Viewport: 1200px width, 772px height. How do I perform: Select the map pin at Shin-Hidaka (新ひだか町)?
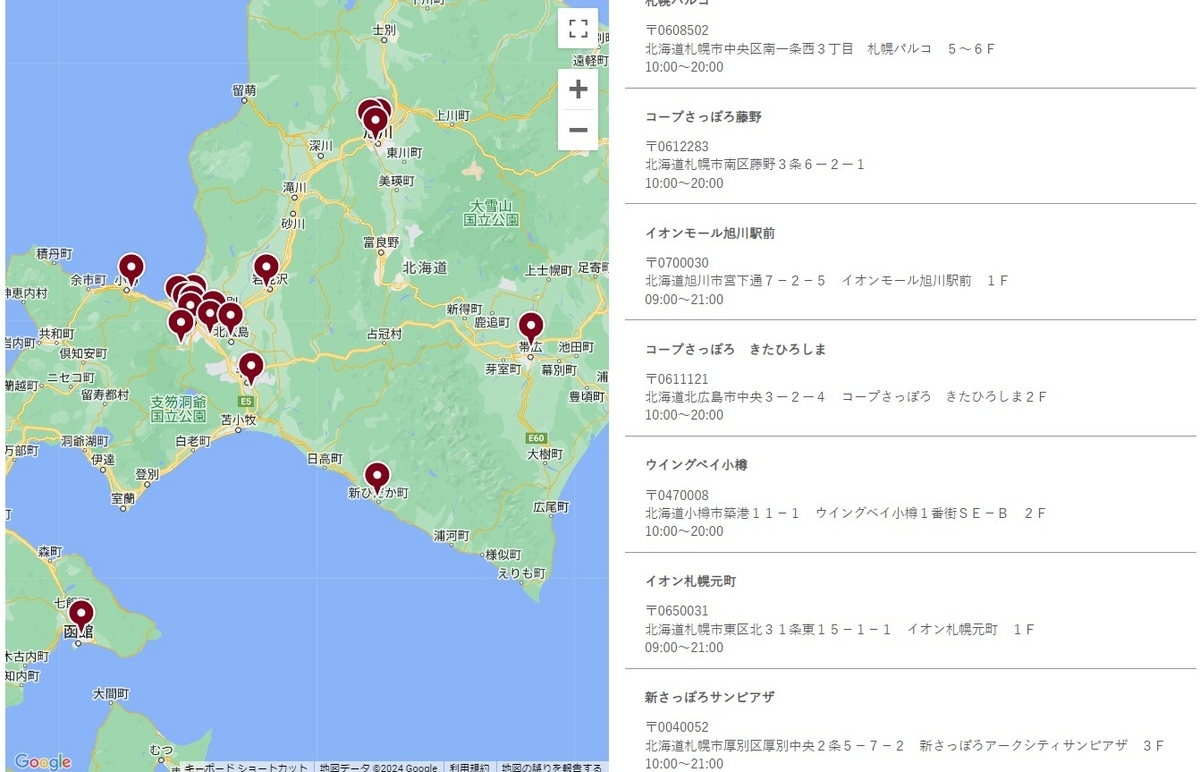(x=377, y=478)
